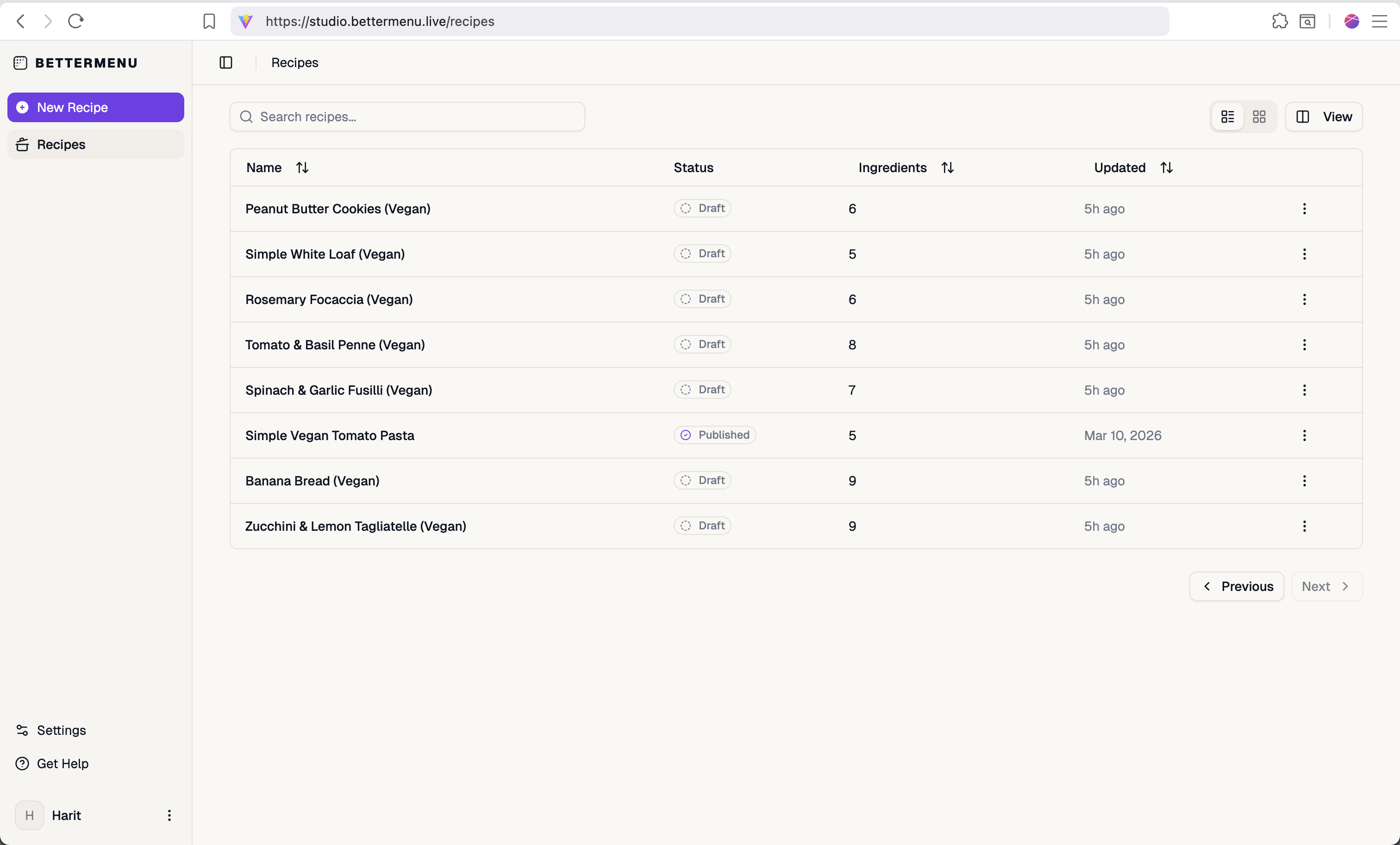Go back using the browser back arrow
This screenshot has height=845, width=1400.
click(20, 21)
